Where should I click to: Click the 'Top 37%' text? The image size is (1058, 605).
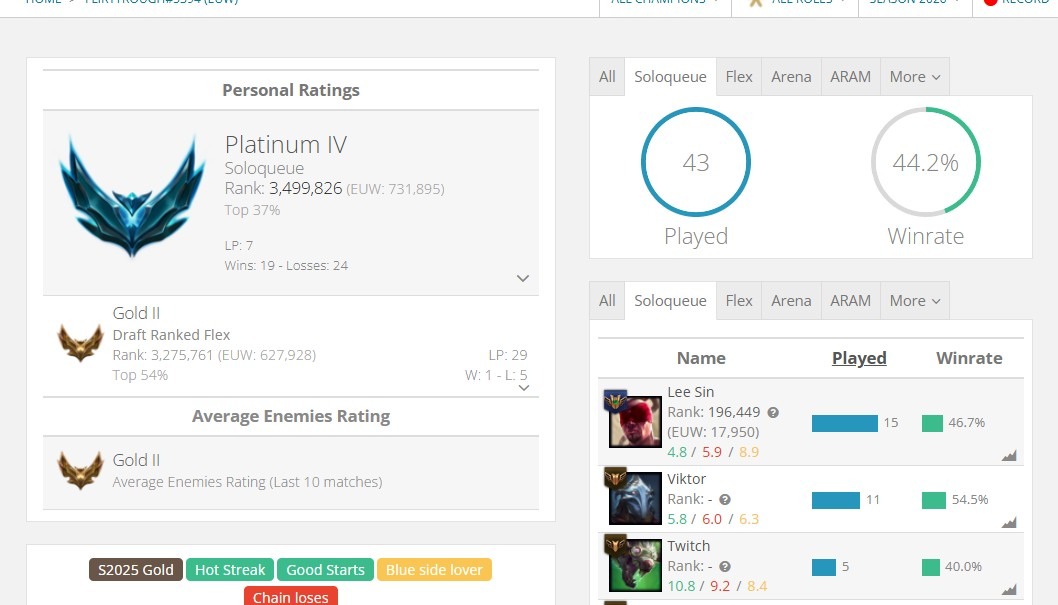[252, 210]
